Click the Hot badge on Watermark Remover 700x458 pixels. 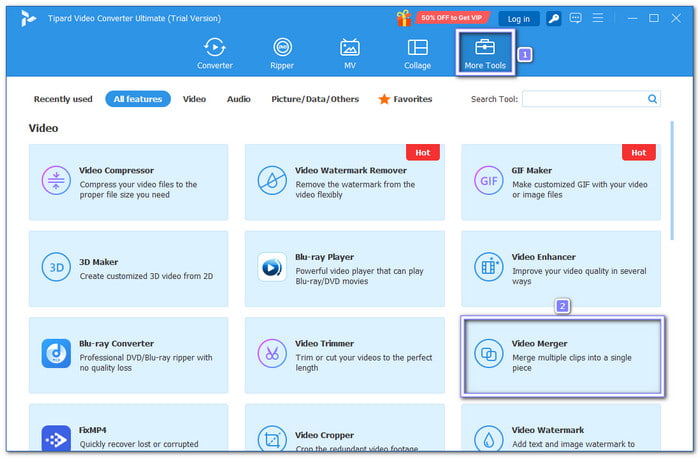point(423,153)
